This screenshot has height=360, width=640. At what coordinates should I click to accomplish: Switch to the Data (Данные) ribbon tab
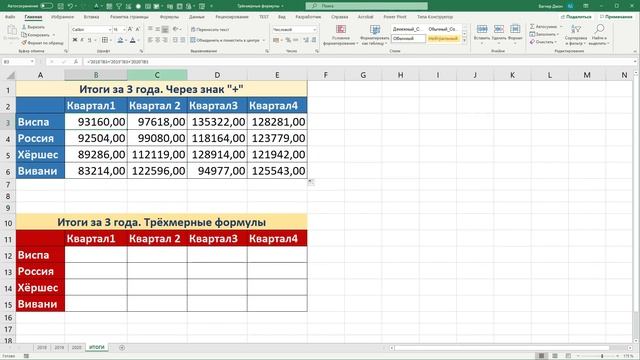point(197,17)
